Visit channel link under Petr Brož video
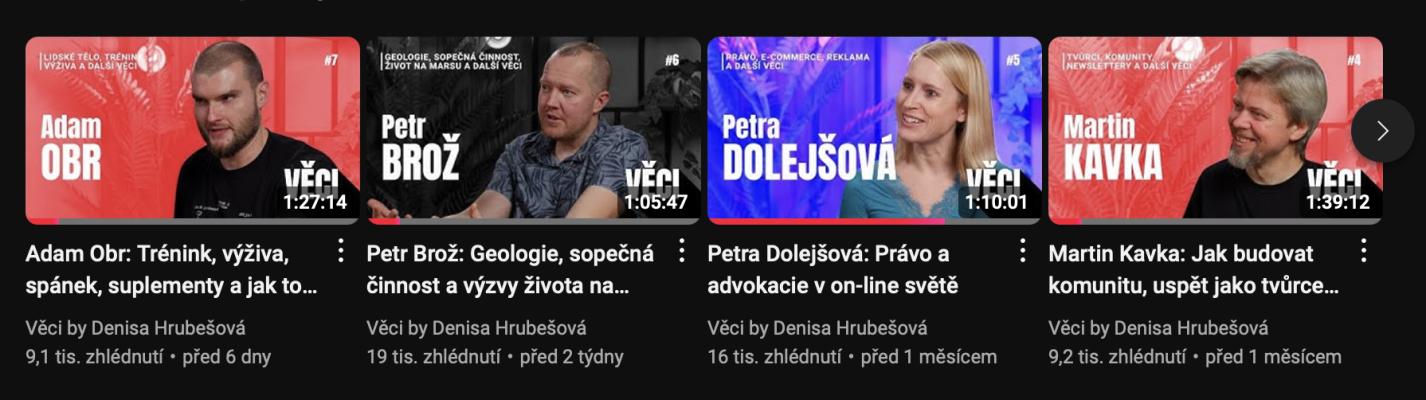The height and width of the screenshot is (400, 1426). coord(476,328)
